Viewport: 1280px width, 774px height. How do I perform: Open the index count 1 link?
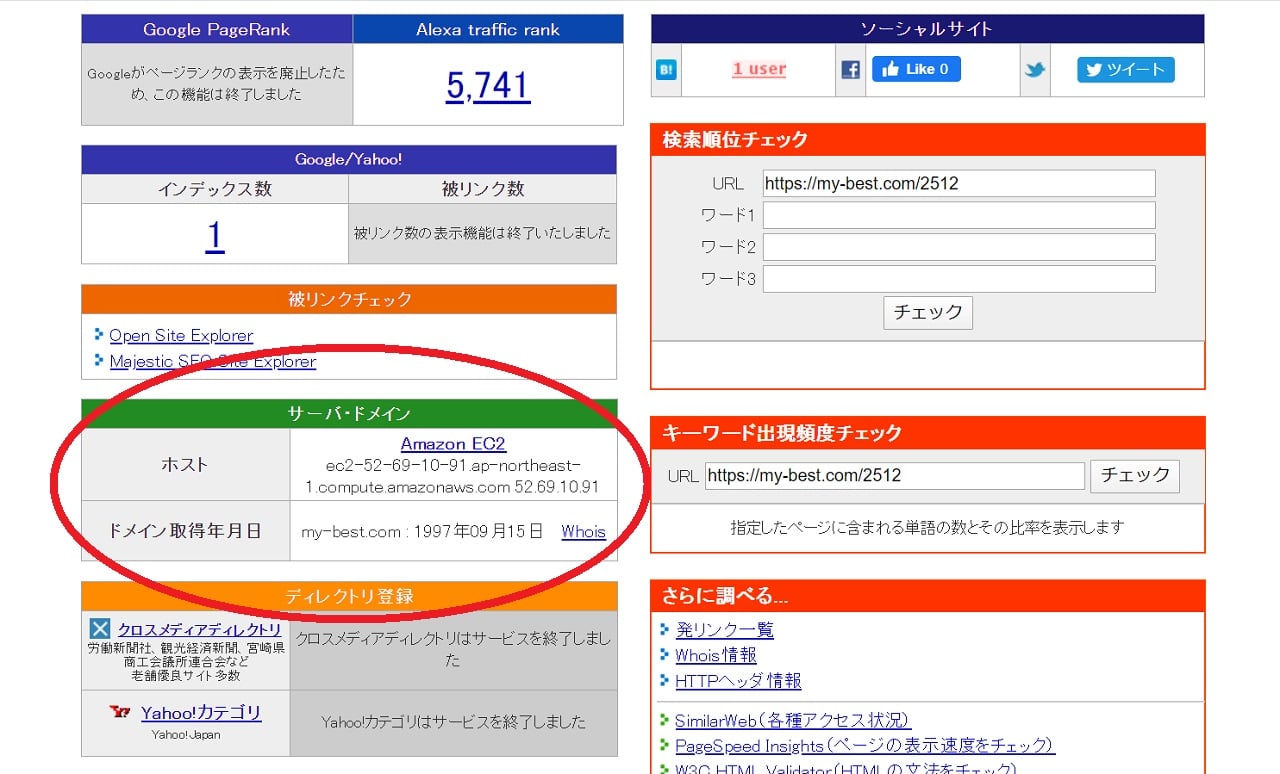click(215, 235)
